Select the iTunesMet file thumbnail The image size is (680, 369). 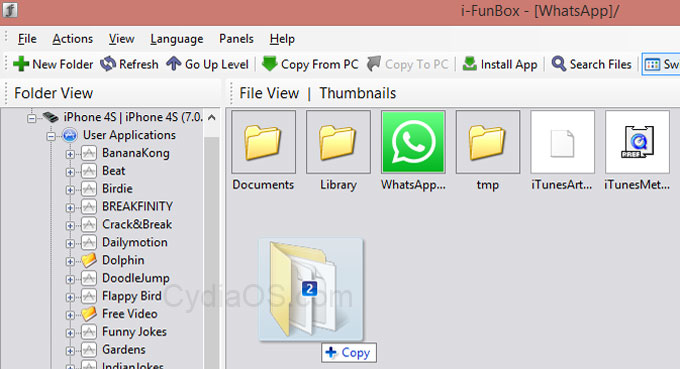pos(637,142)
